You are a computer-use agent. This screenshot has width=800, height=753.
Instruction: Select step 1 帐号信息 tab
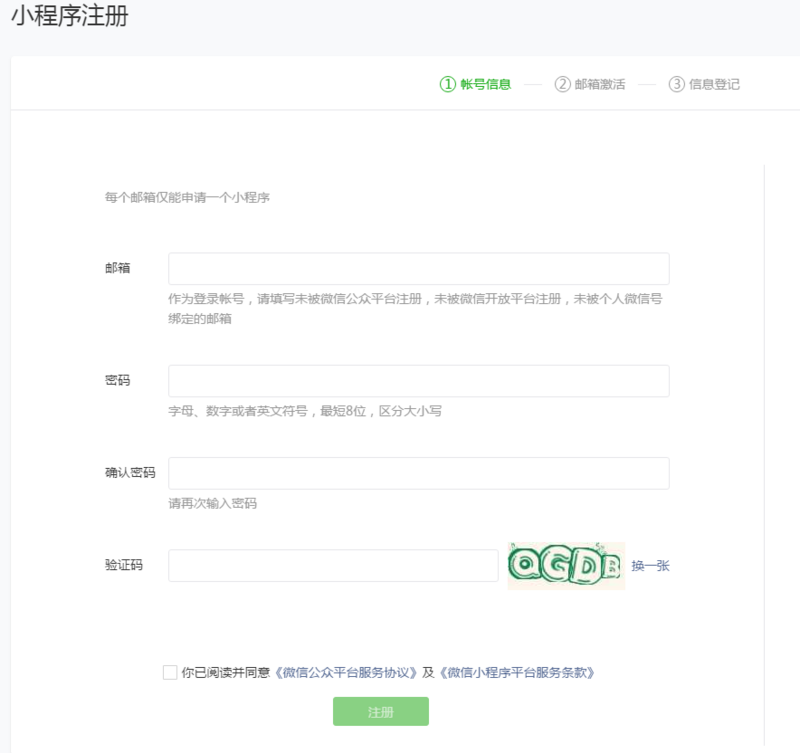[x=475, y=84]
